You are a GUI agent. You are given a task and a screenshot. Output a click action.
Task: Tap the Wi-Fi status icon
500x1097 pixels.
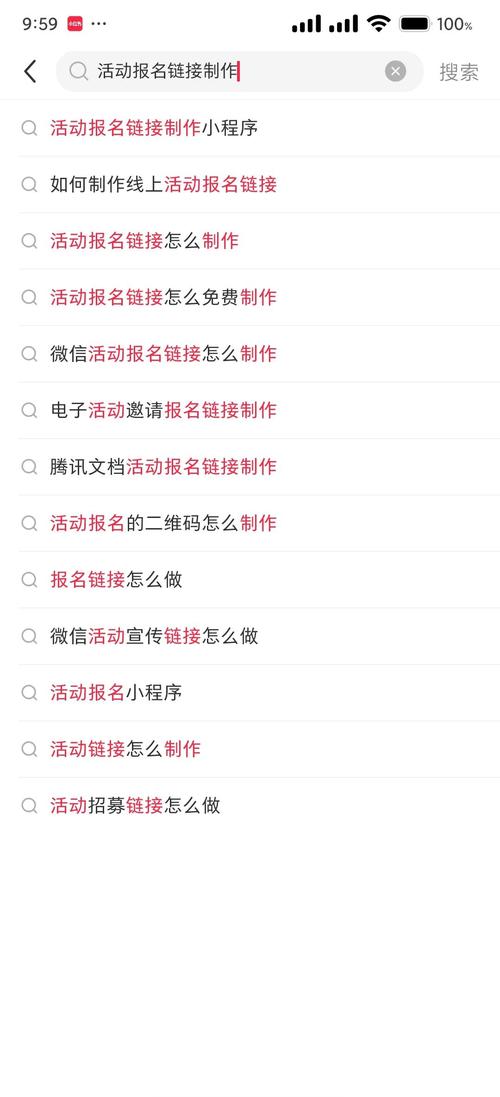pos(378,24)
